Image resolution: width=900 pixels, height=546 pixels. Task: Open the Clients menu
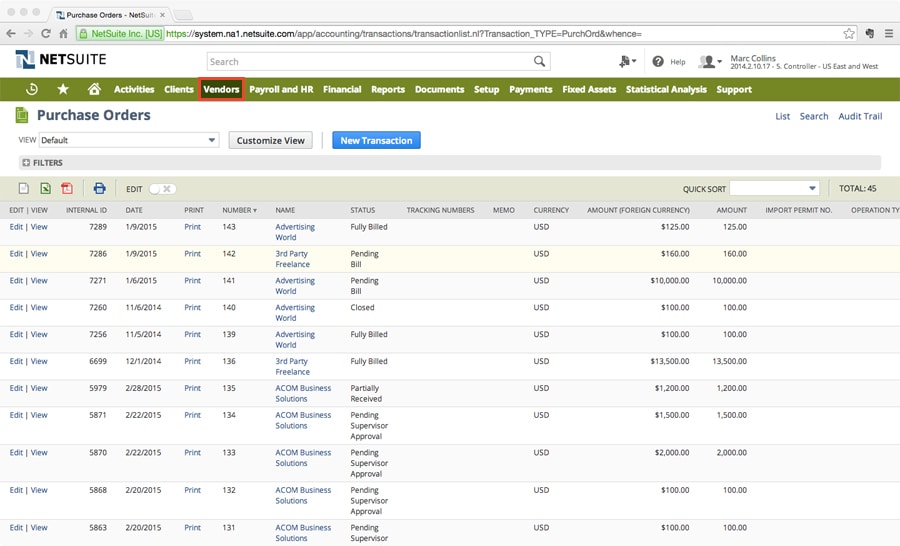179,89
